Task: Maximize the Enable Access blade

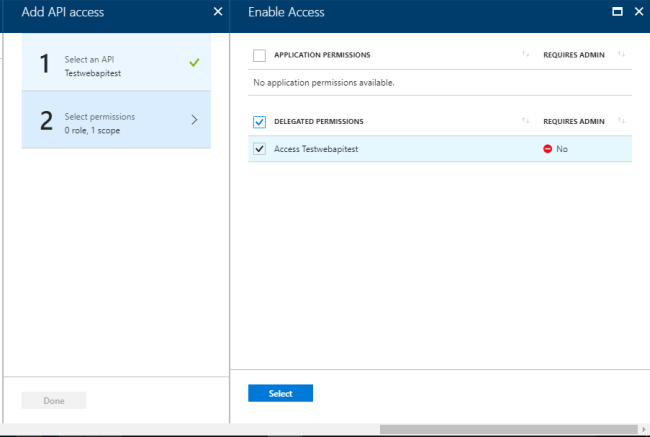Action: pyautogui.click(x=617, y=12)
